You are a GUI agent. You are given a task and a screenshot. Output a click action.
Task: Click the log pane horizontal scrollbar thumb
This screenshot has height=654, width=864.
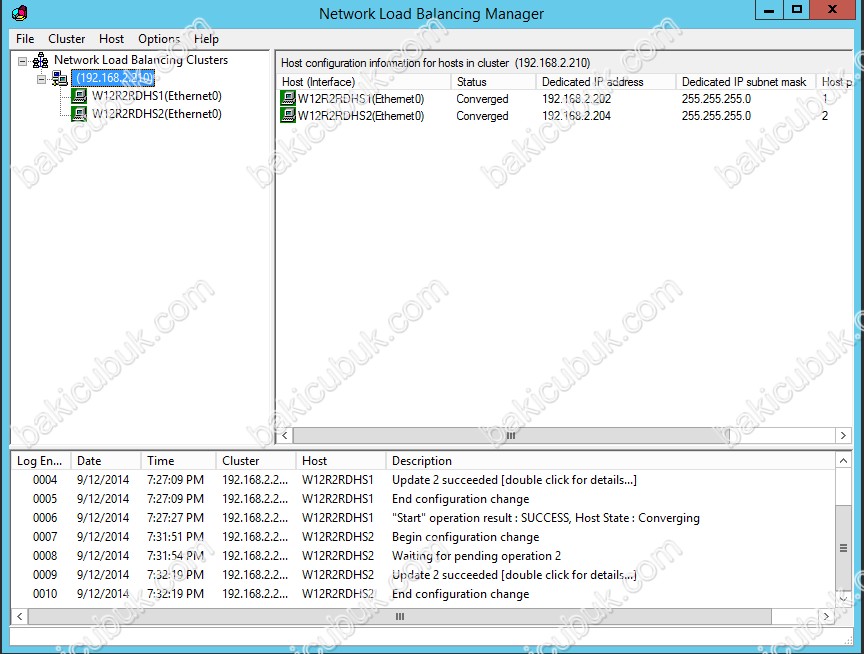[x=400, y=617]
